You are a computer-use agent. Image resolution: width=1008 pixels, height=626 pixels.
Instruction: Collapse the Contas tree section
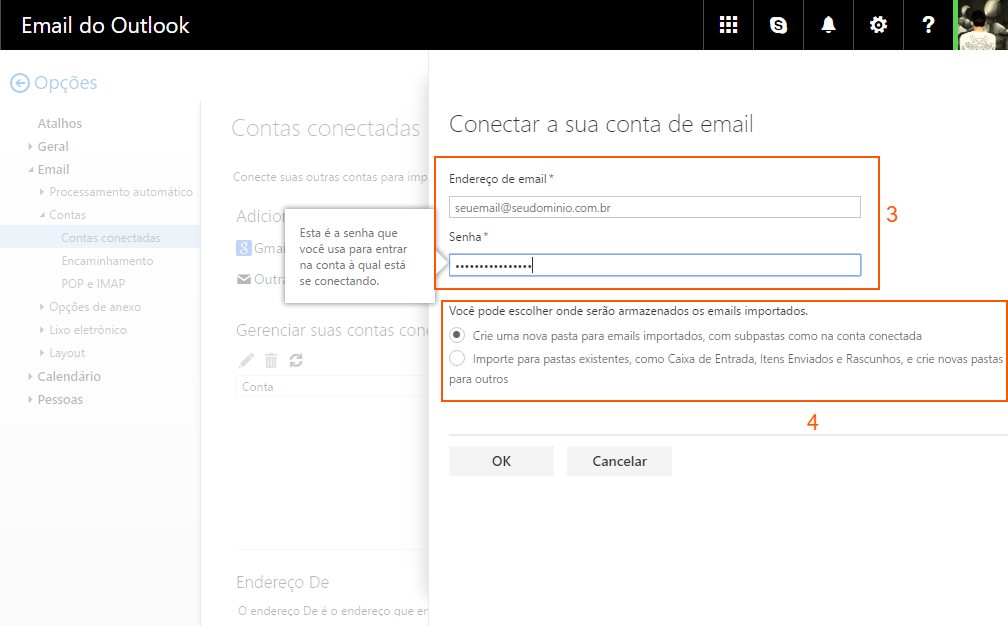42,215
